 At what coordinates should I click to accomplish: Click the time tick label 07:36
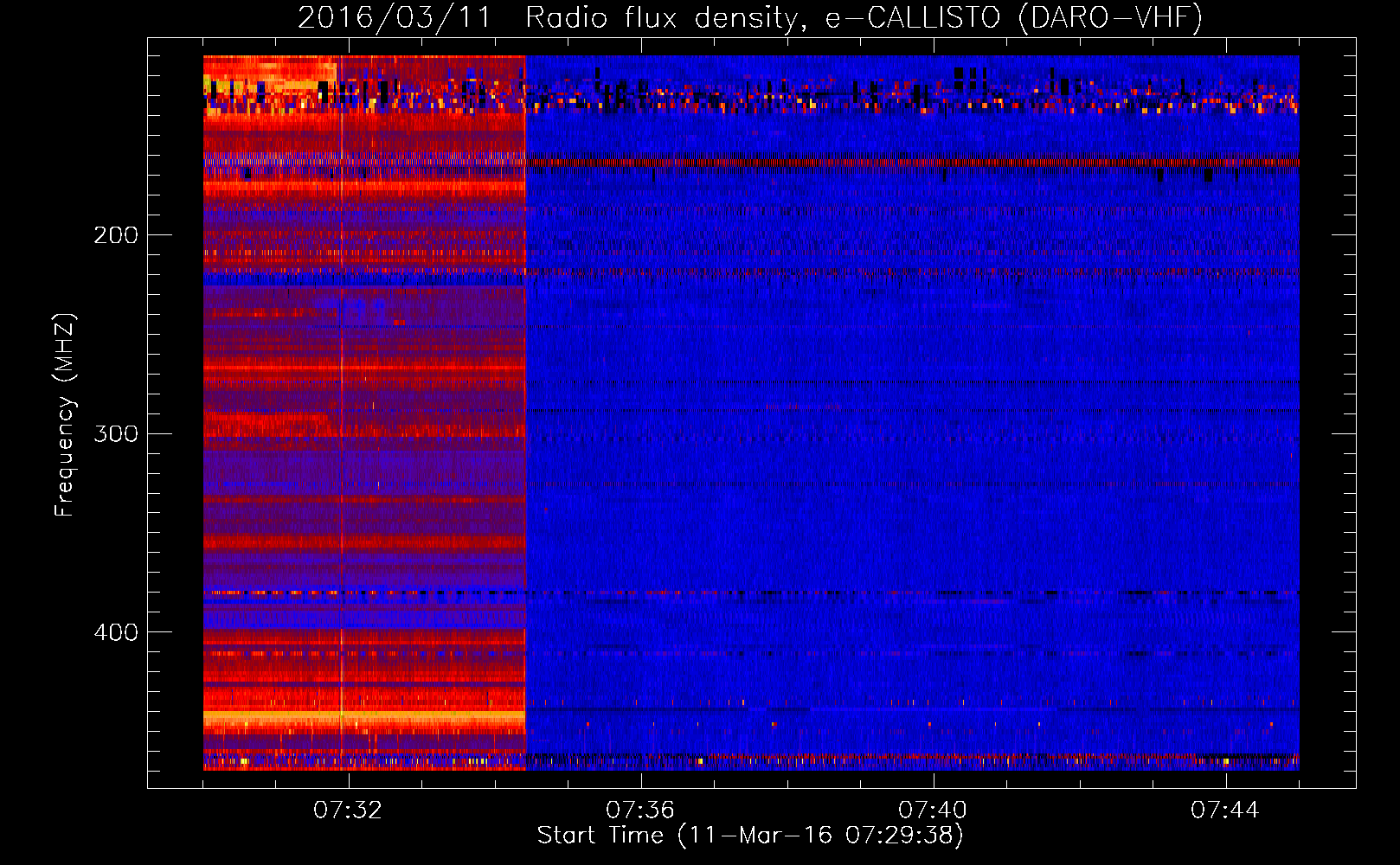640,811
